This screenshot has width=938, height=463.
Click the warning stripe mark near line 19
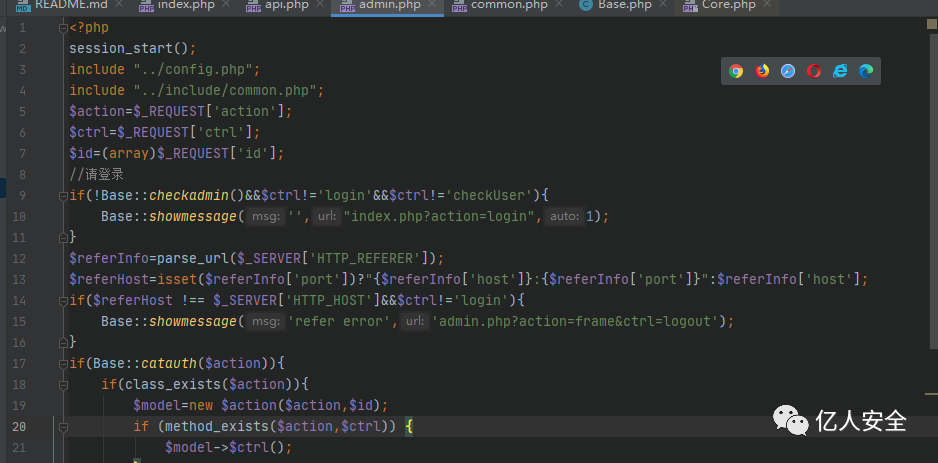931,394
